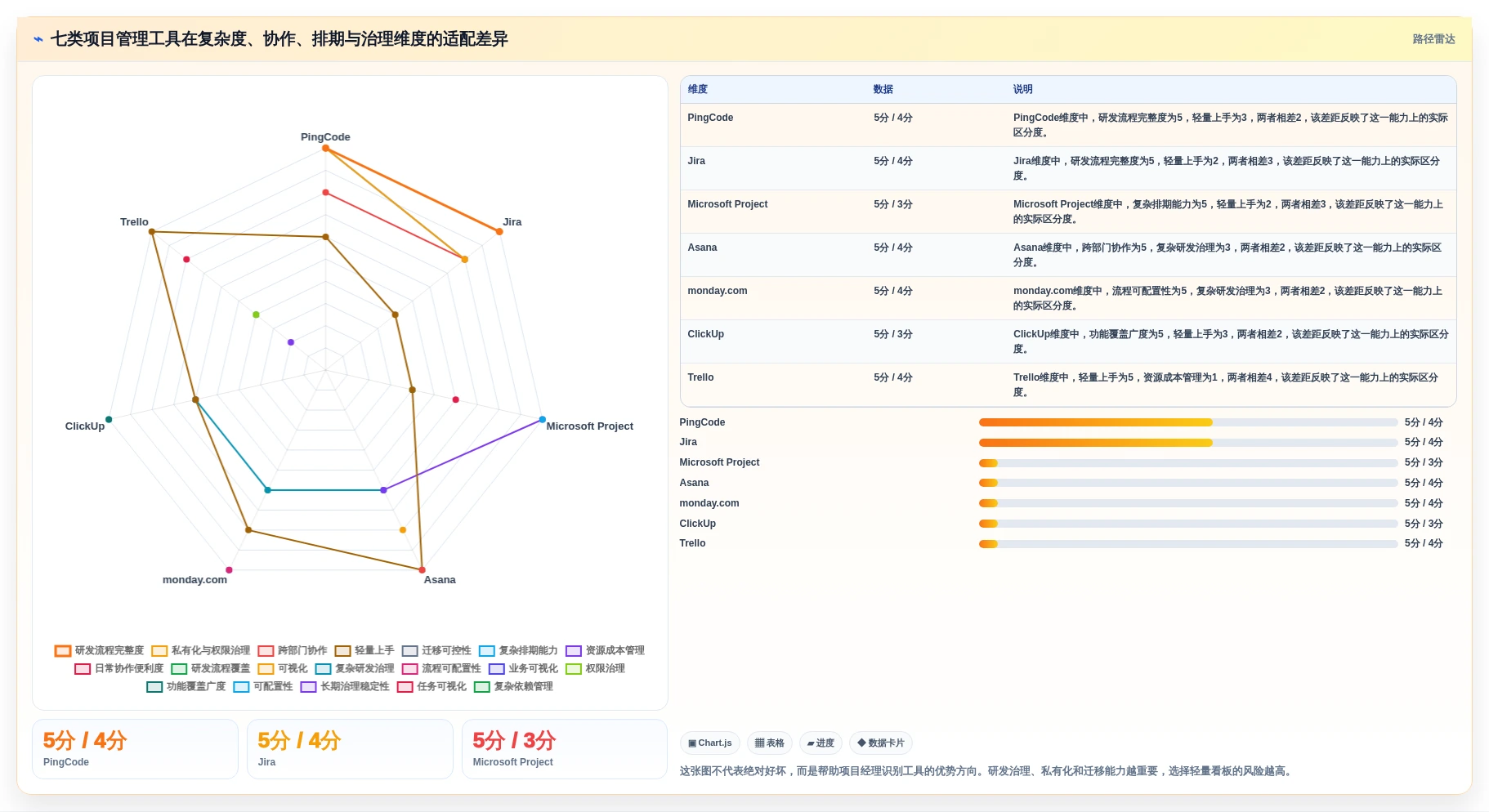Hide the 轻量上手 legend series
Viewport: 1489px width, 812px height.
364,651
